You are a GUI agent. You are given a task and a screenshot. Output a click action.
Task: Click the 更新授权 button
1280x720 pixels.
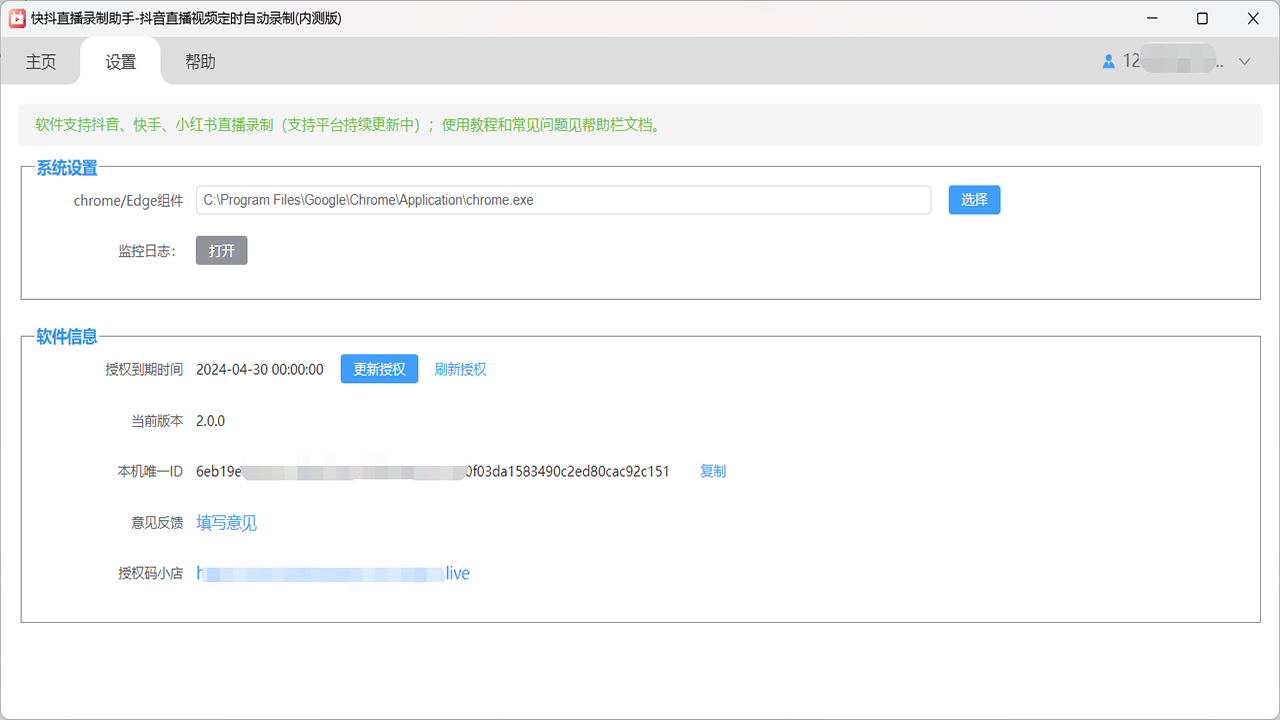379,369
